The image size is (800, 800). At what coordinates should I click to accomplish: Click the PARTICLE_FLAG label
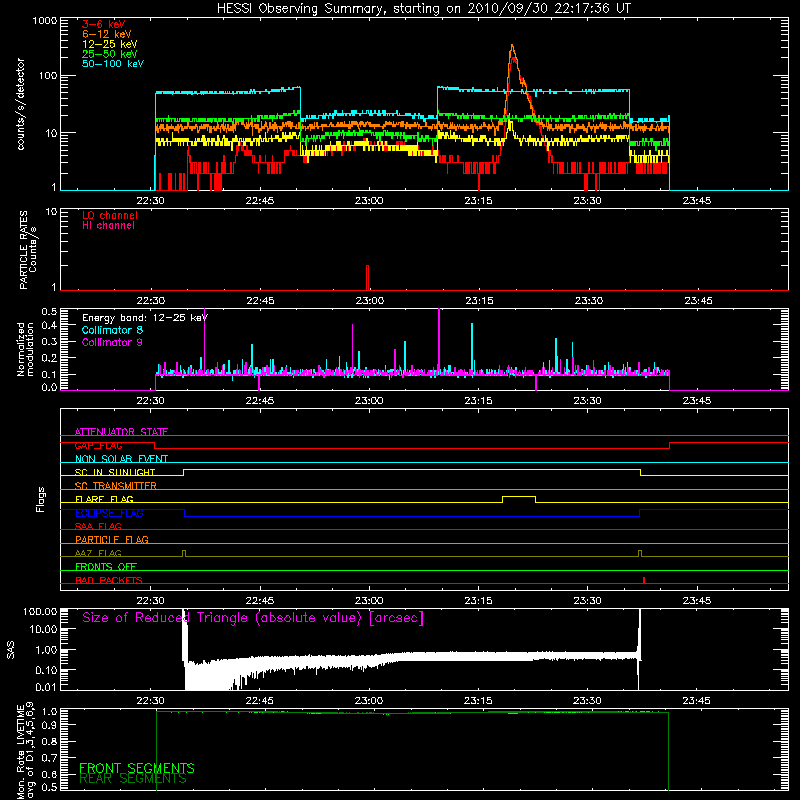tap(112, 539)
